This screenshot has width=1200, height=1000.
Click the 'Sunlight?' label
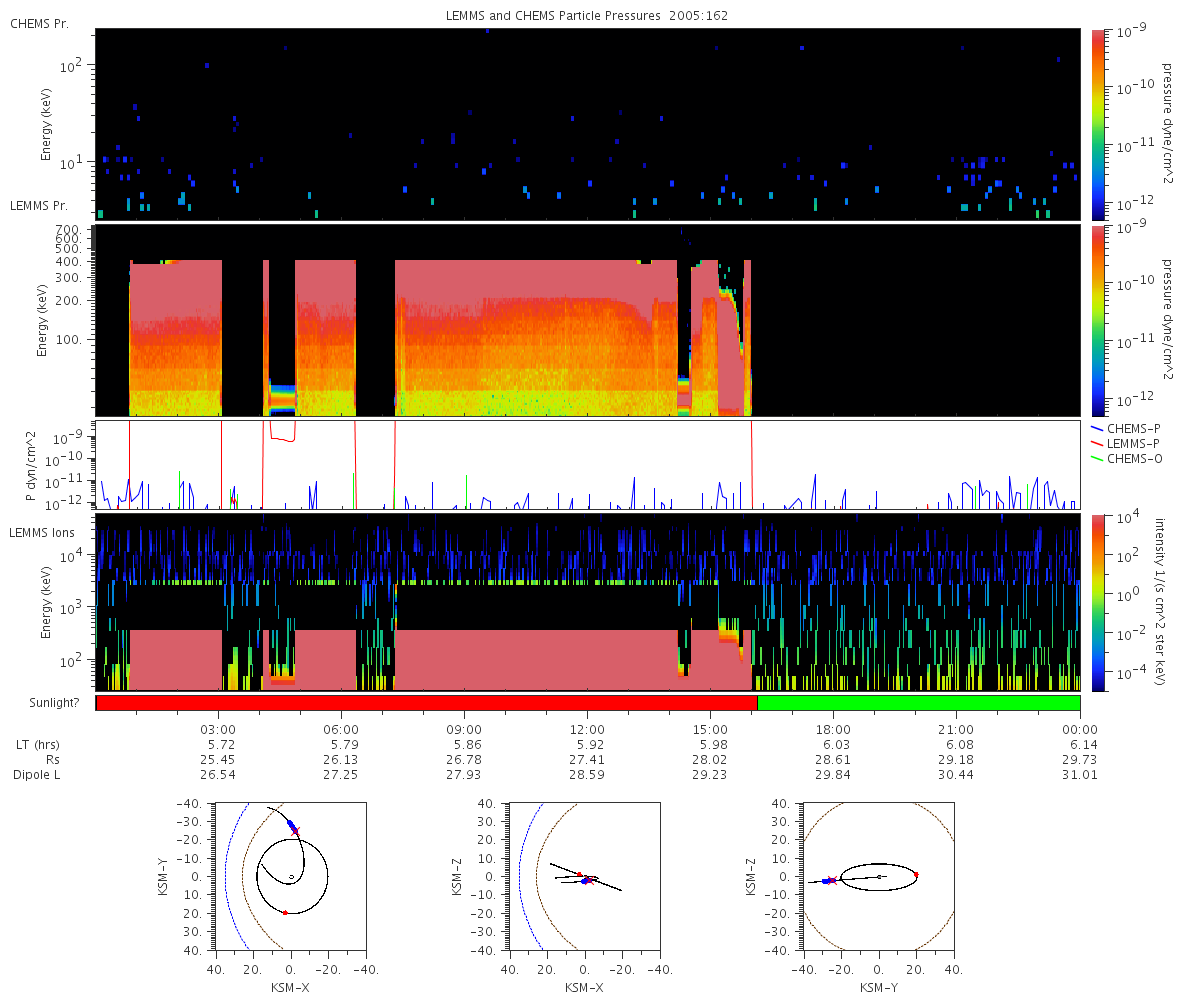pyautogui.click(x=45, y=703)
